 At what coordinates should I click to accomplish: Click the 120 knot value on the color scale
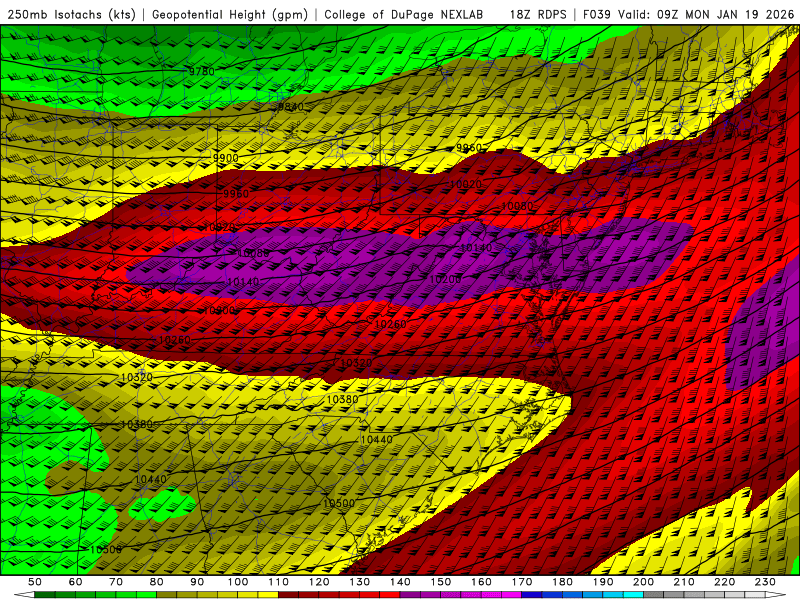319,582
